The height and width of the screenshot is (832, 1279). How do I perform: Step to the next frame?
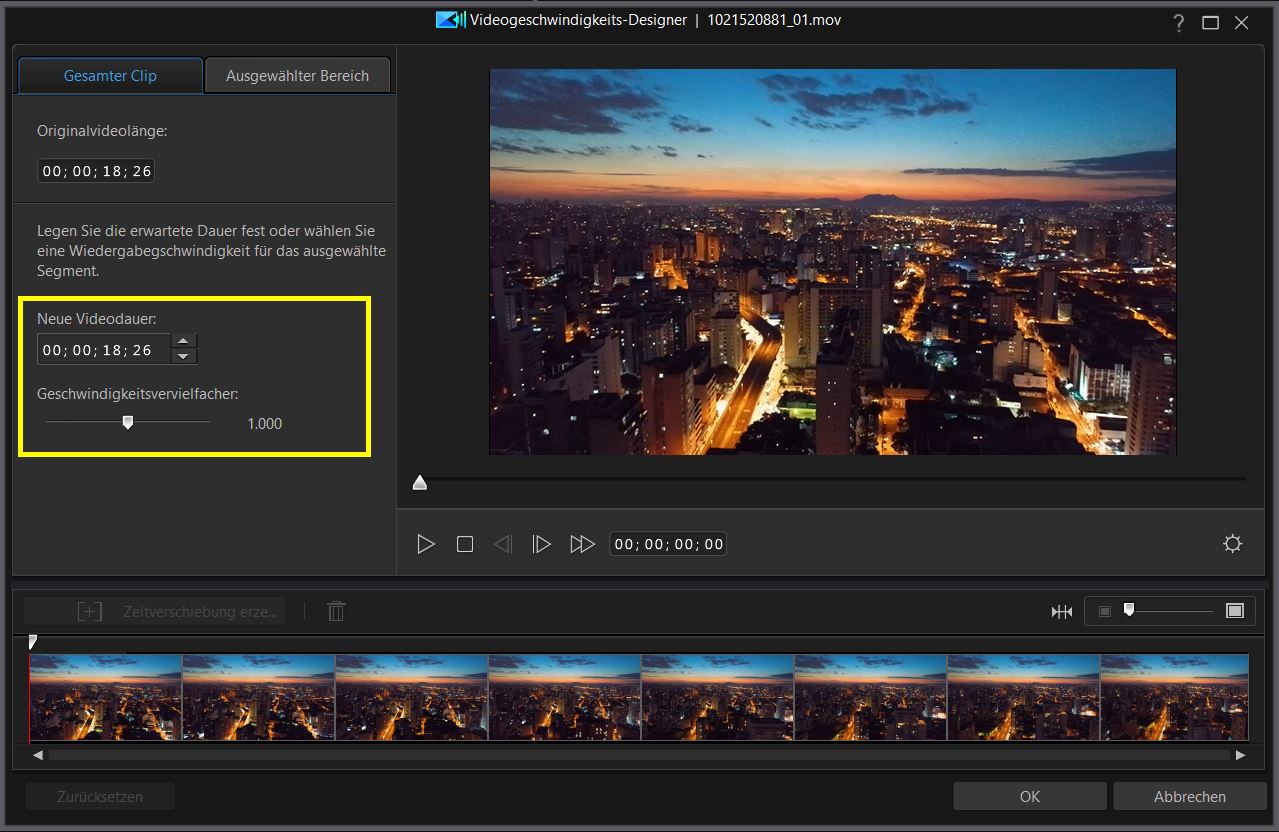[541, 544]
